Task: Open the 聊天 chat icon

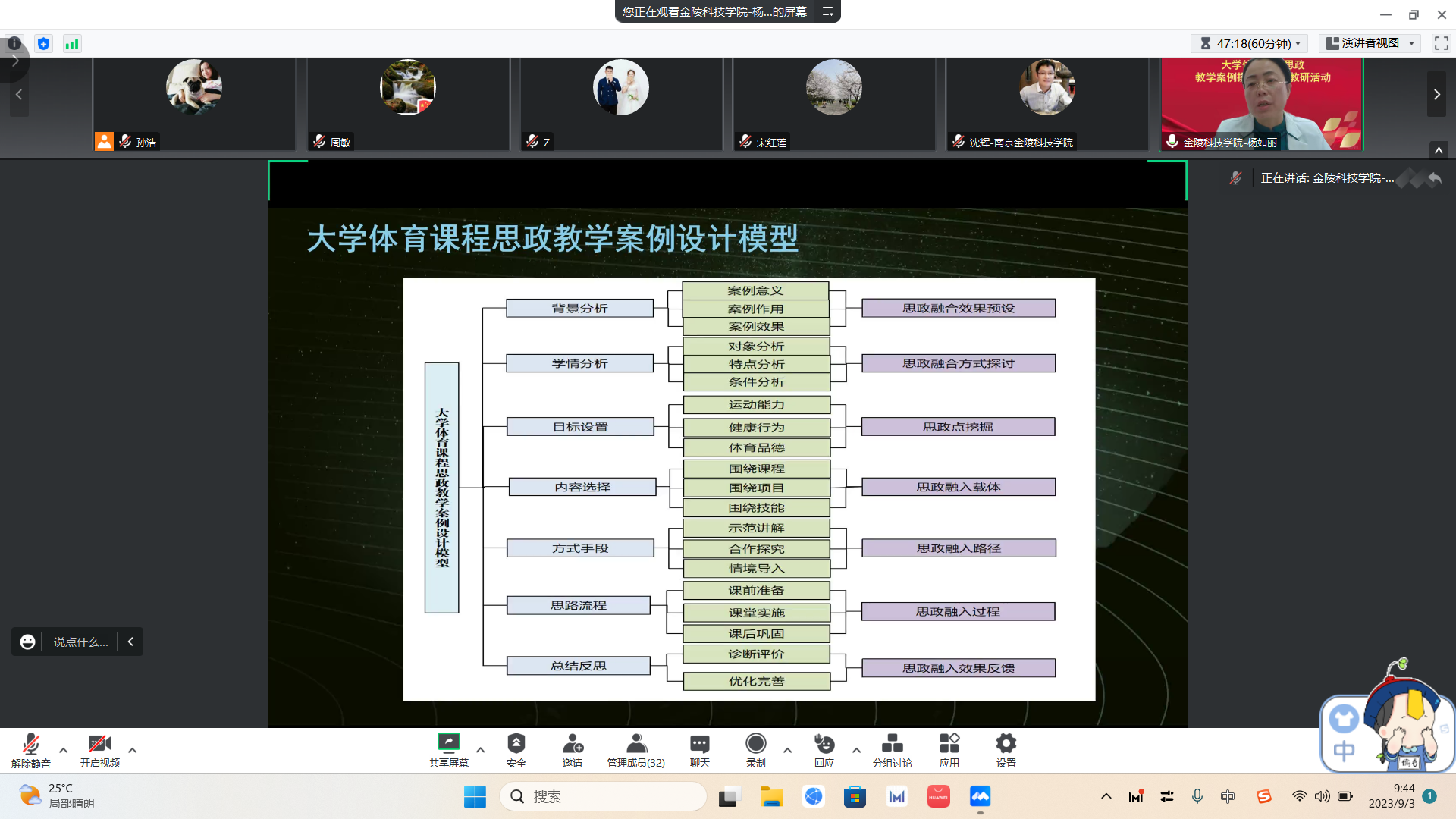Action: coord(699,744)
